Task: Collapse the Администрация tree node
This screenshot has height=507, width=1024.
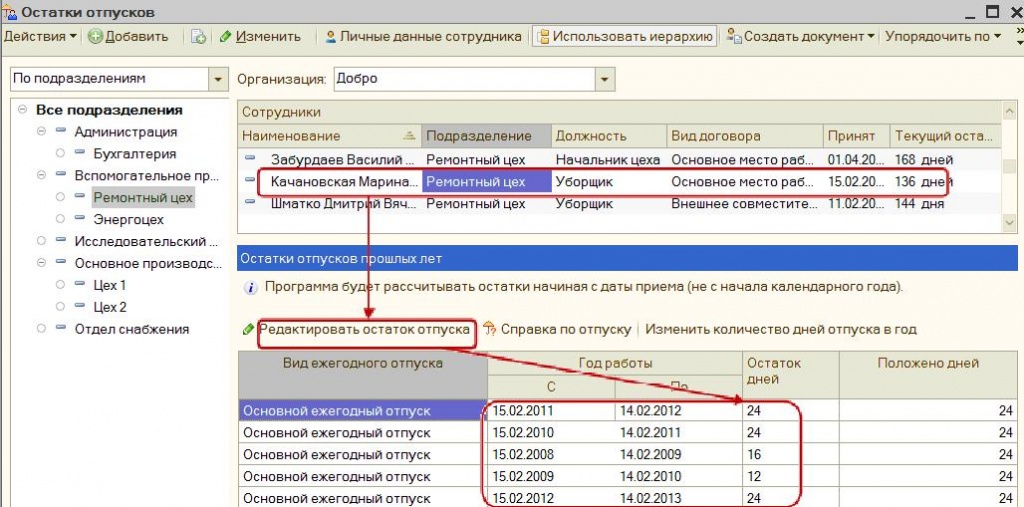Action: tap(41, 132)
